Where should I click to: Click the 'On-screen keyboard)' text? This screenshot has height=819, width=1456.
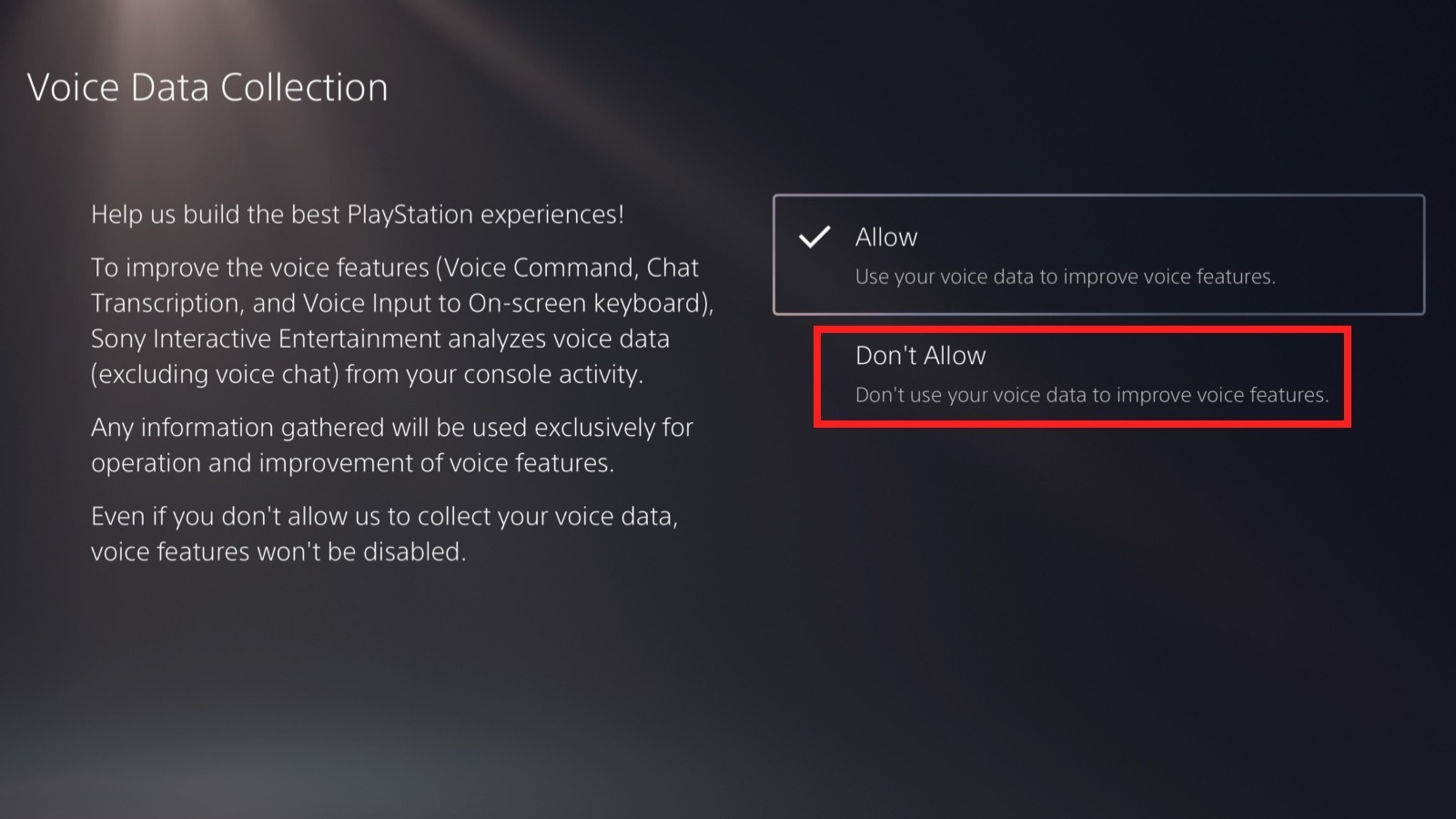pos(591,303)
